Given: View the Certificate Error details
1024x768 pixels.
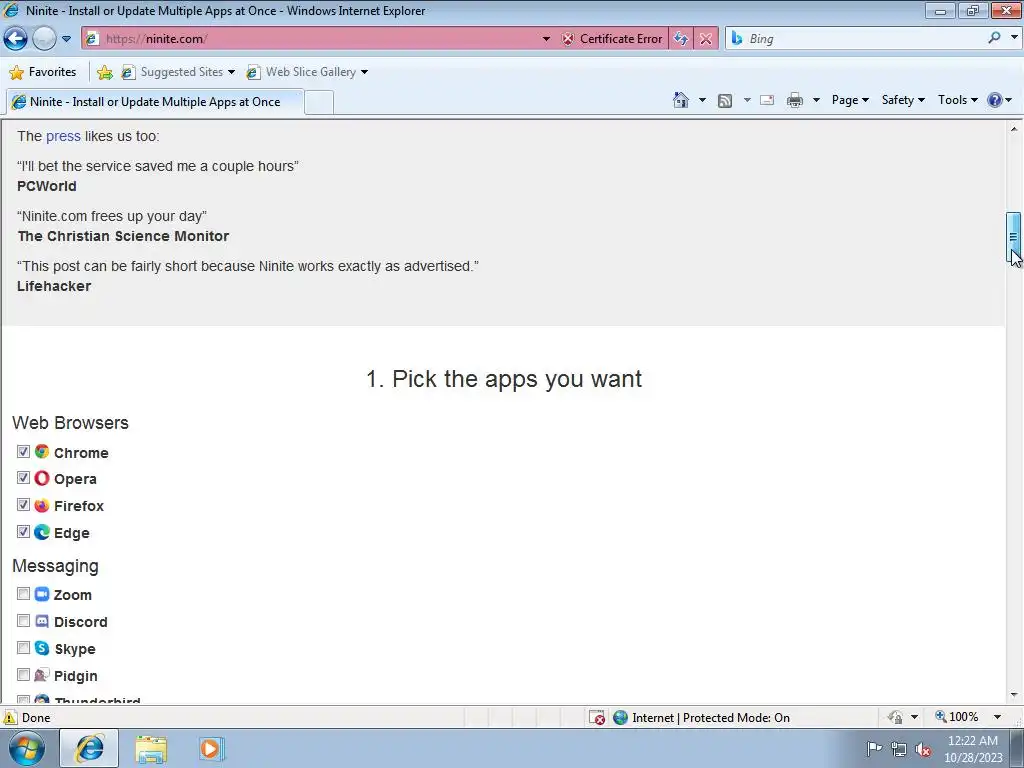Looking at the screenshot, I should click(x=612, y=39).
